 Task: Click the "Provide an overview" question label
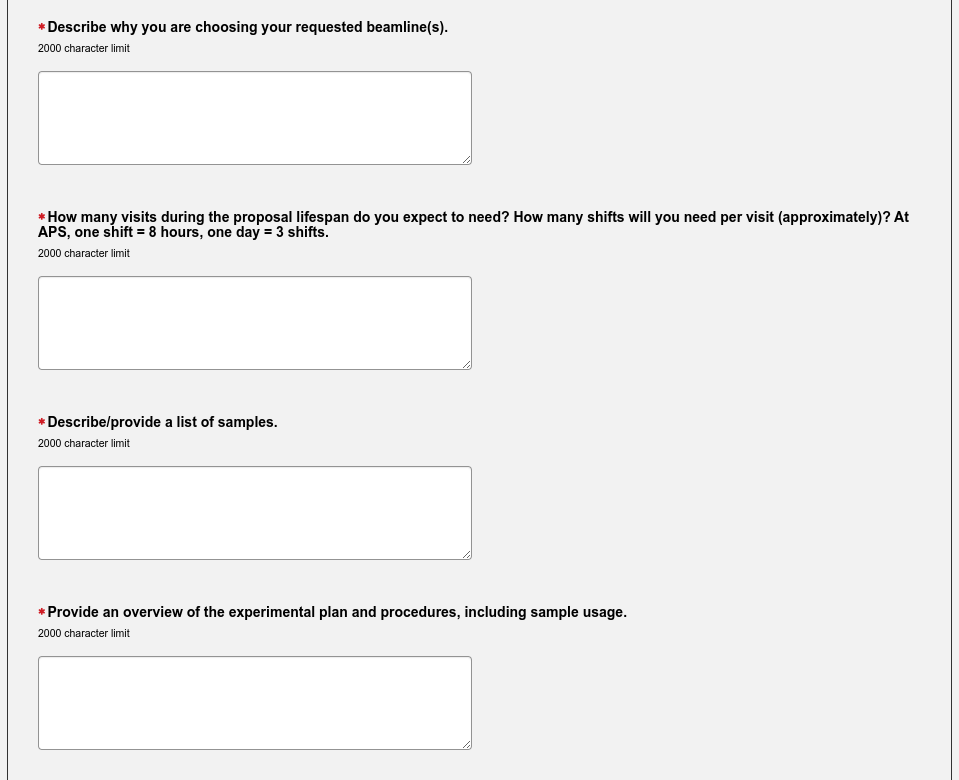pos(337,612)
